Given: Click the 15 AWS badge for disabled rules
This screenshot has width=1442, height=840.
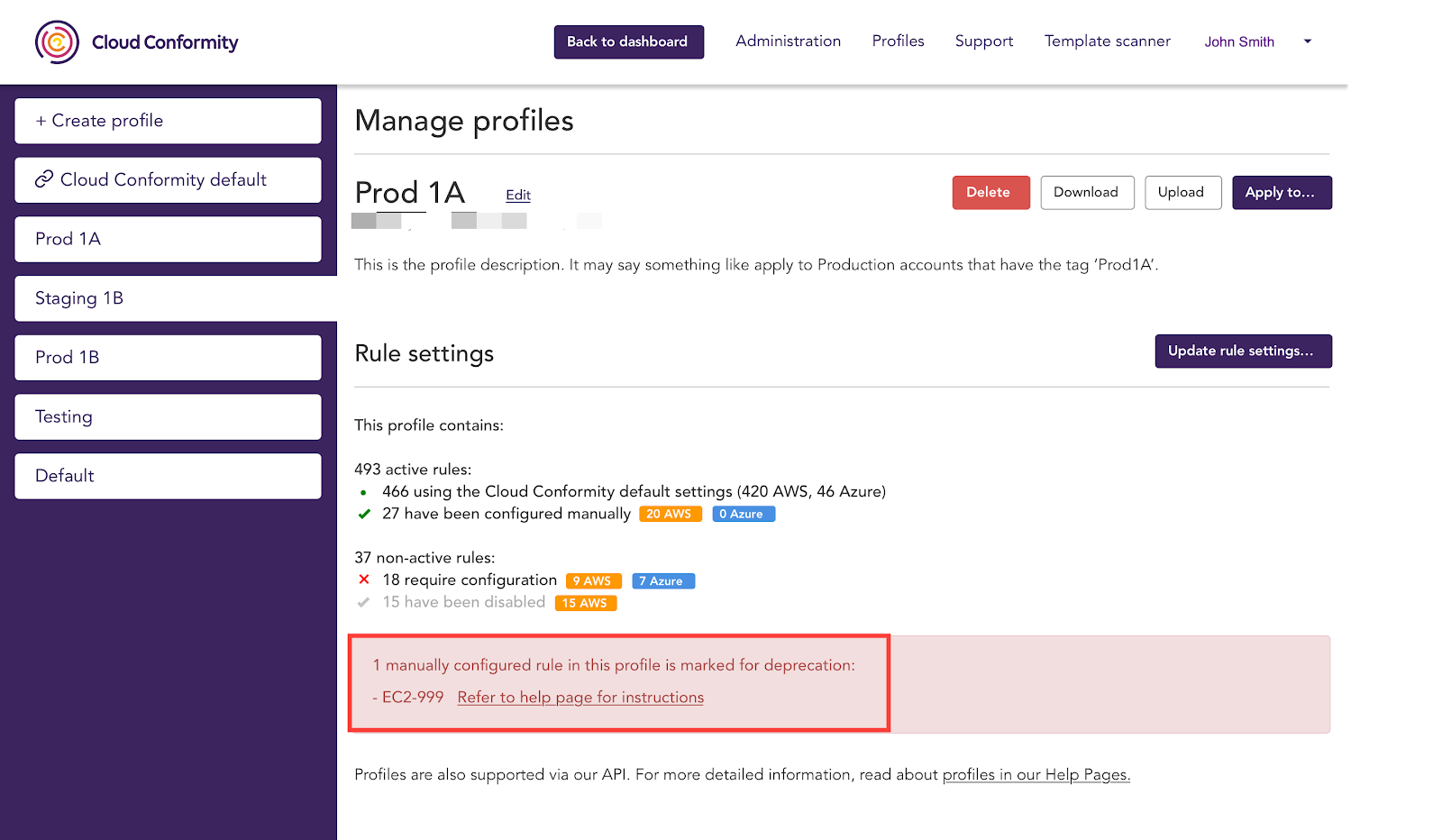Looking at the screenshot, I should (586, 603).
